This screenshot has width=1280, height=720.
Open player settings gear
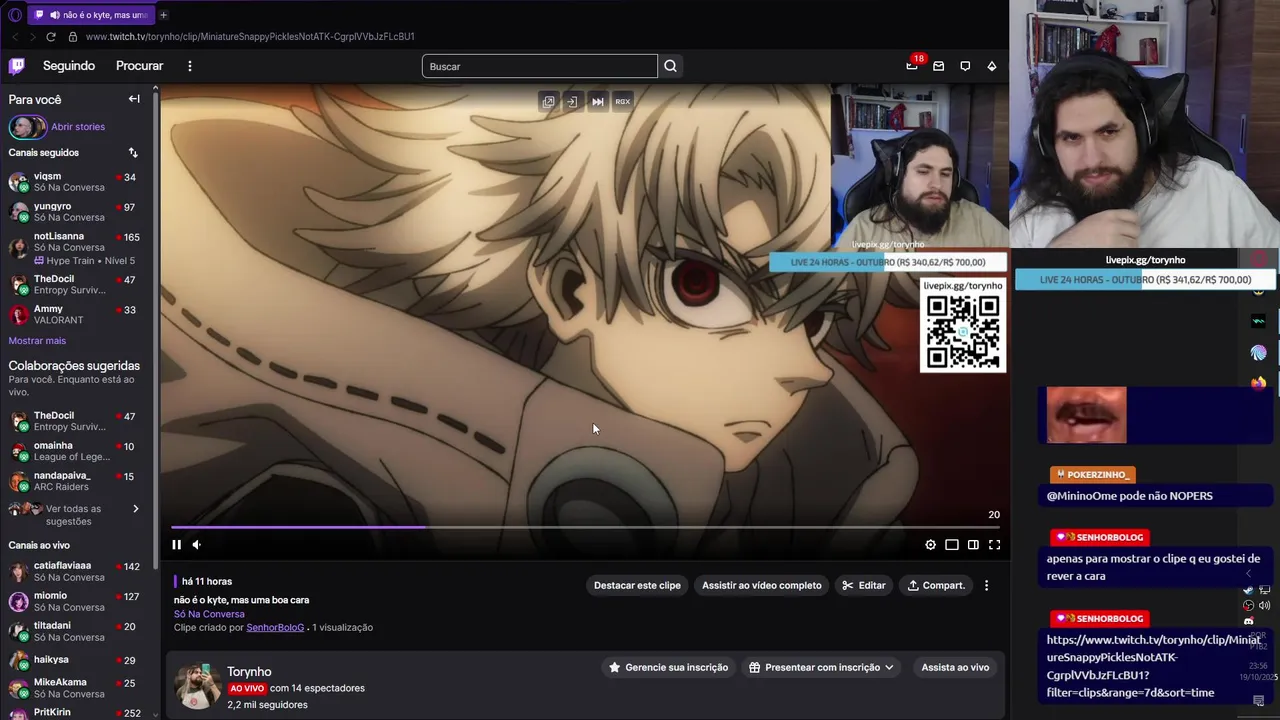[x=930, y=545]
